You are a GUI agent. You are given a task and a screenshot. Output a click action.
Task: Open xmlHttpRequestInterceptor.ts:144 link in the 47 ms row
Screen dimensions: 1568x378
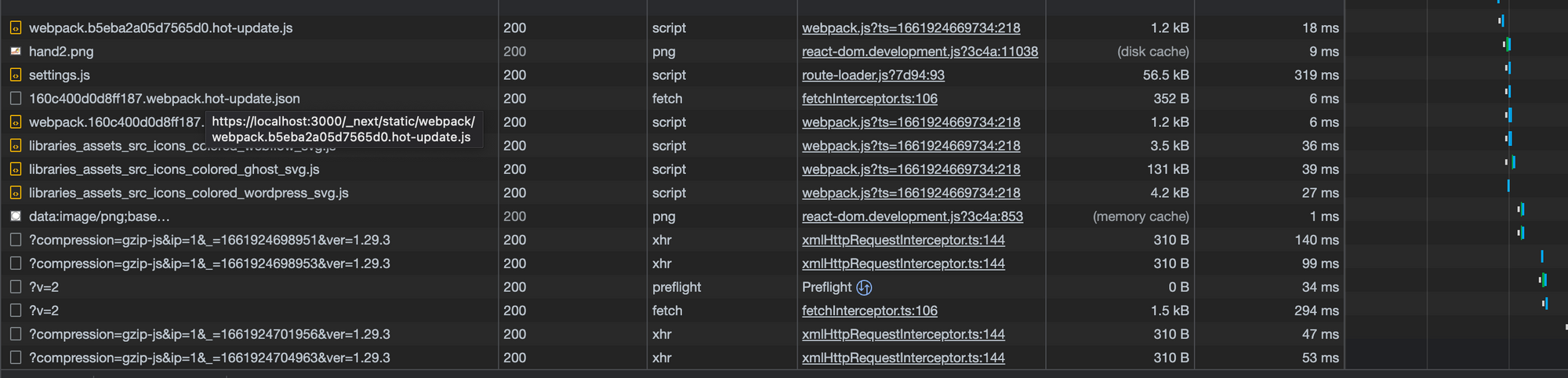[x=903, y=334]
